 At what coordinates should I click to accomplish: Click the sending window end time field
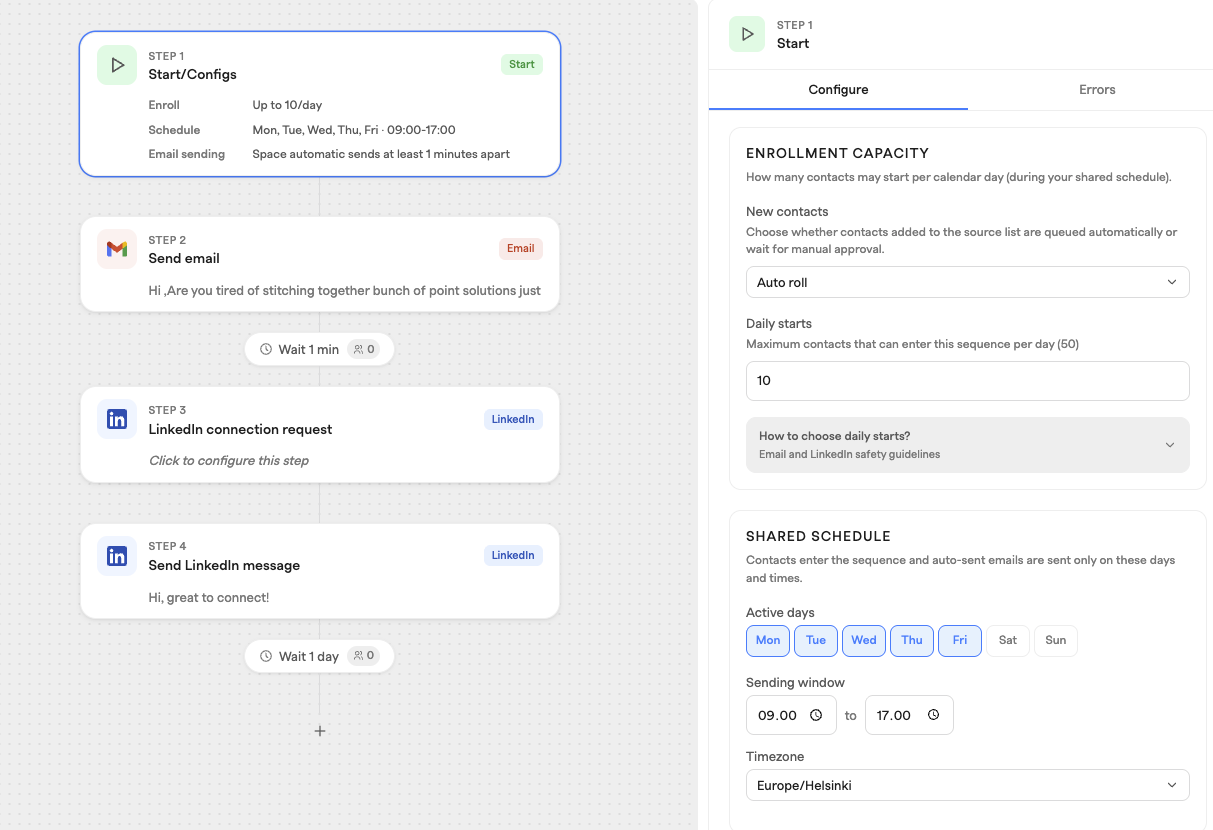pyautogui.click(x=909, y=715)
